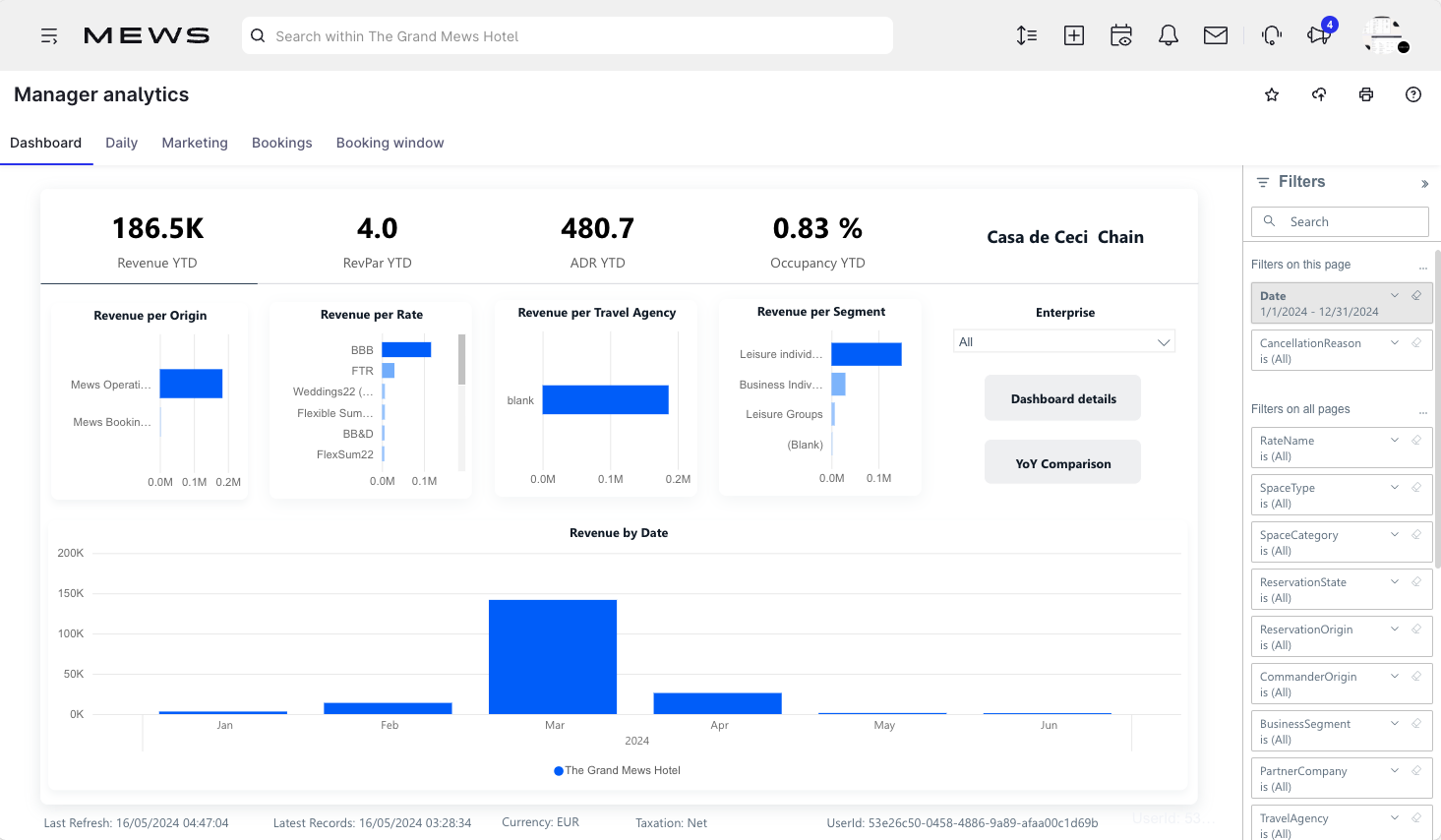
Task: Expand the SpaceType filter card
Action: click(x=1394, y=487)
